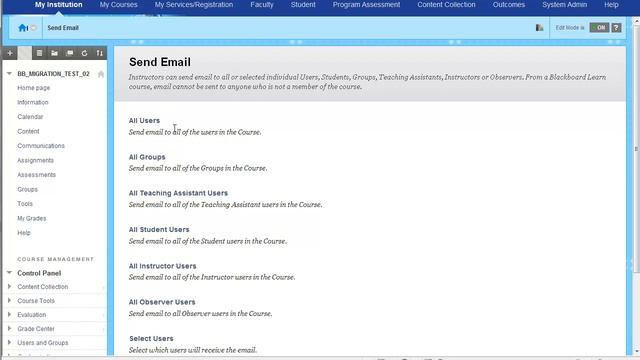Open the course theme picker icon
The height and width of the screenshot is (360, 640).
[540, 28]
